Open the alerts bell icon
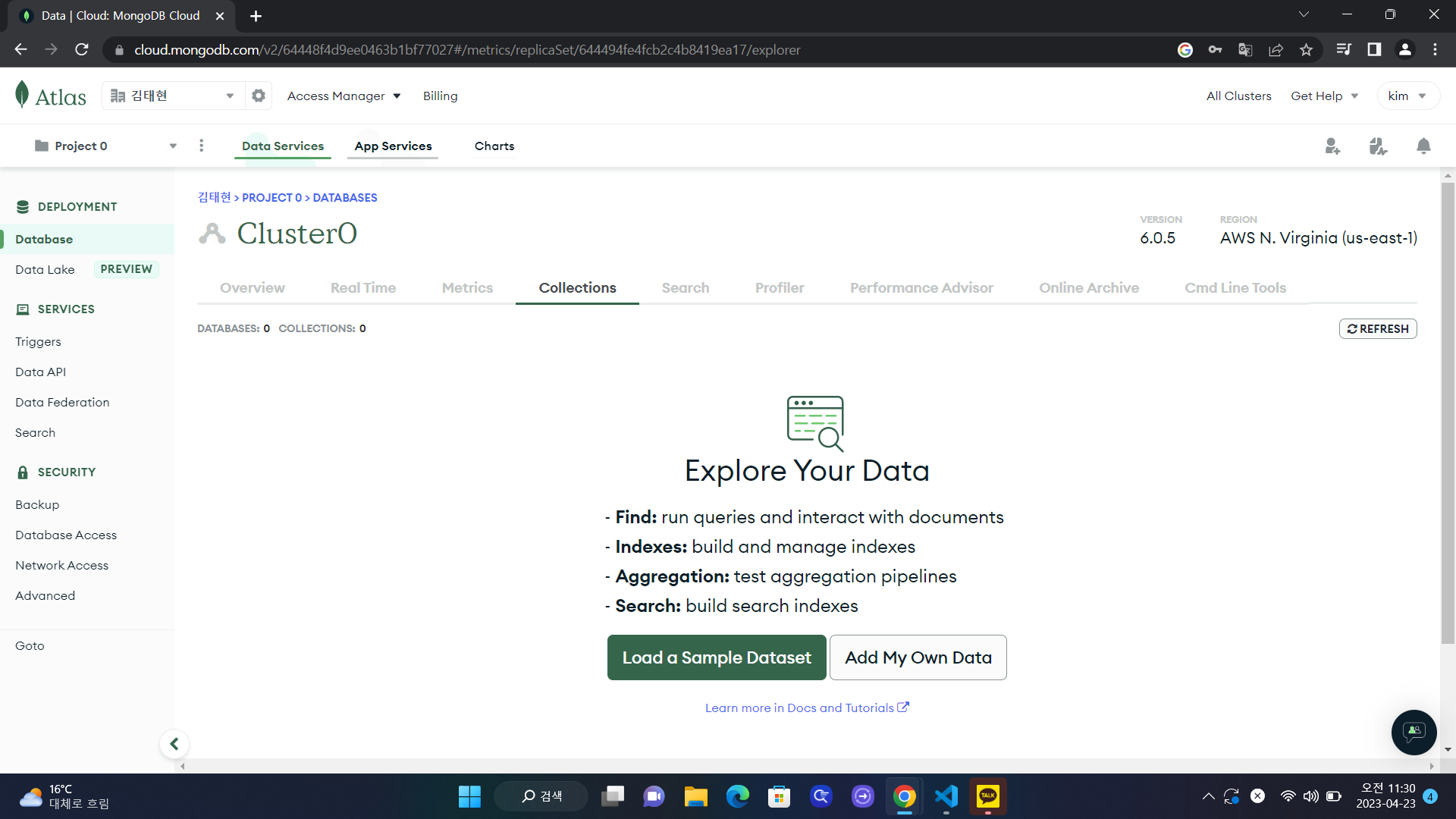This screenshot has height=819, width=1456. point(1423,146)
